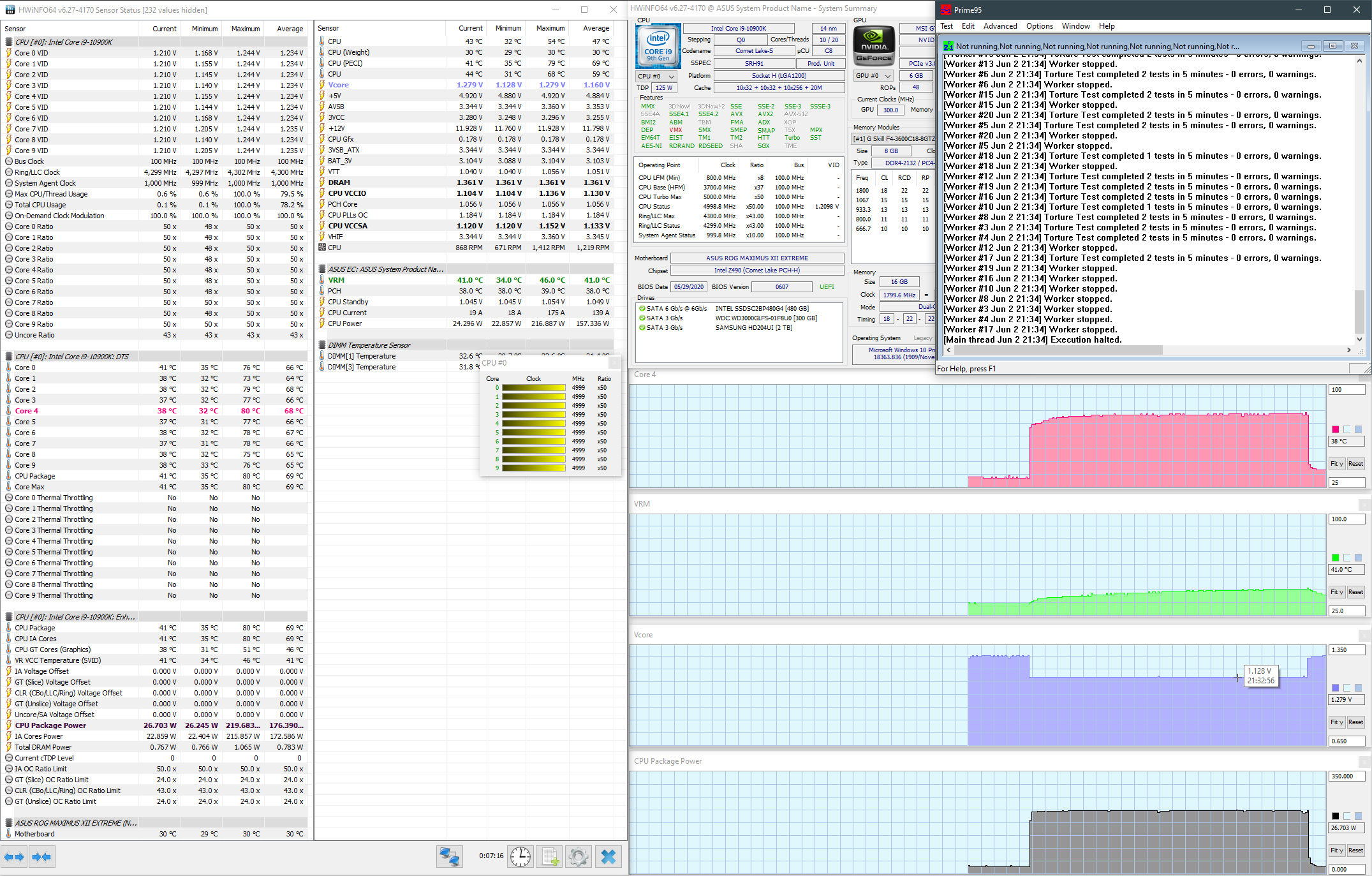
Task: Open the CPU #0 selector dropdown
Action: point(656,76)
